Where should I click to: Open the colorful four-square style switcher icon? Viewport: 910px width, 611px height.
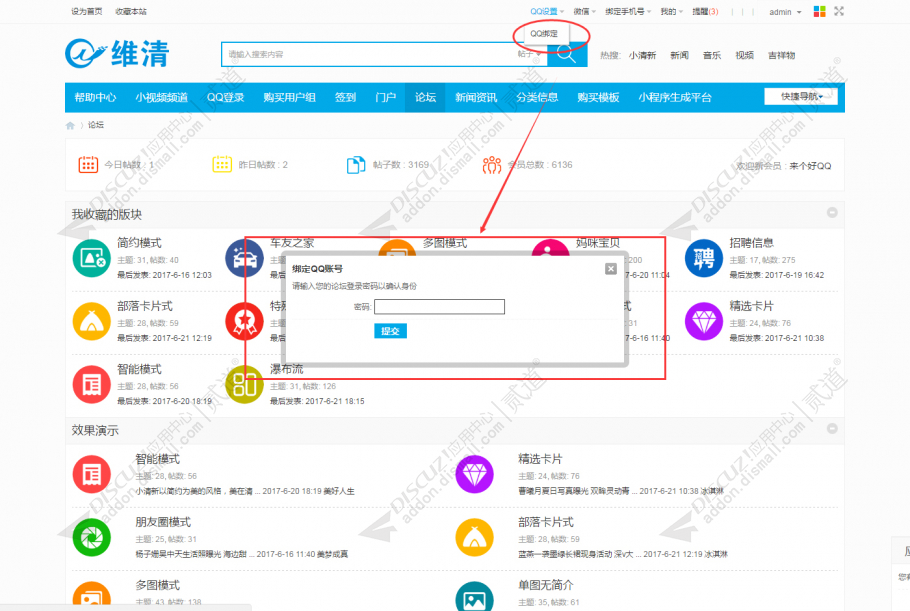click(819, 11)
